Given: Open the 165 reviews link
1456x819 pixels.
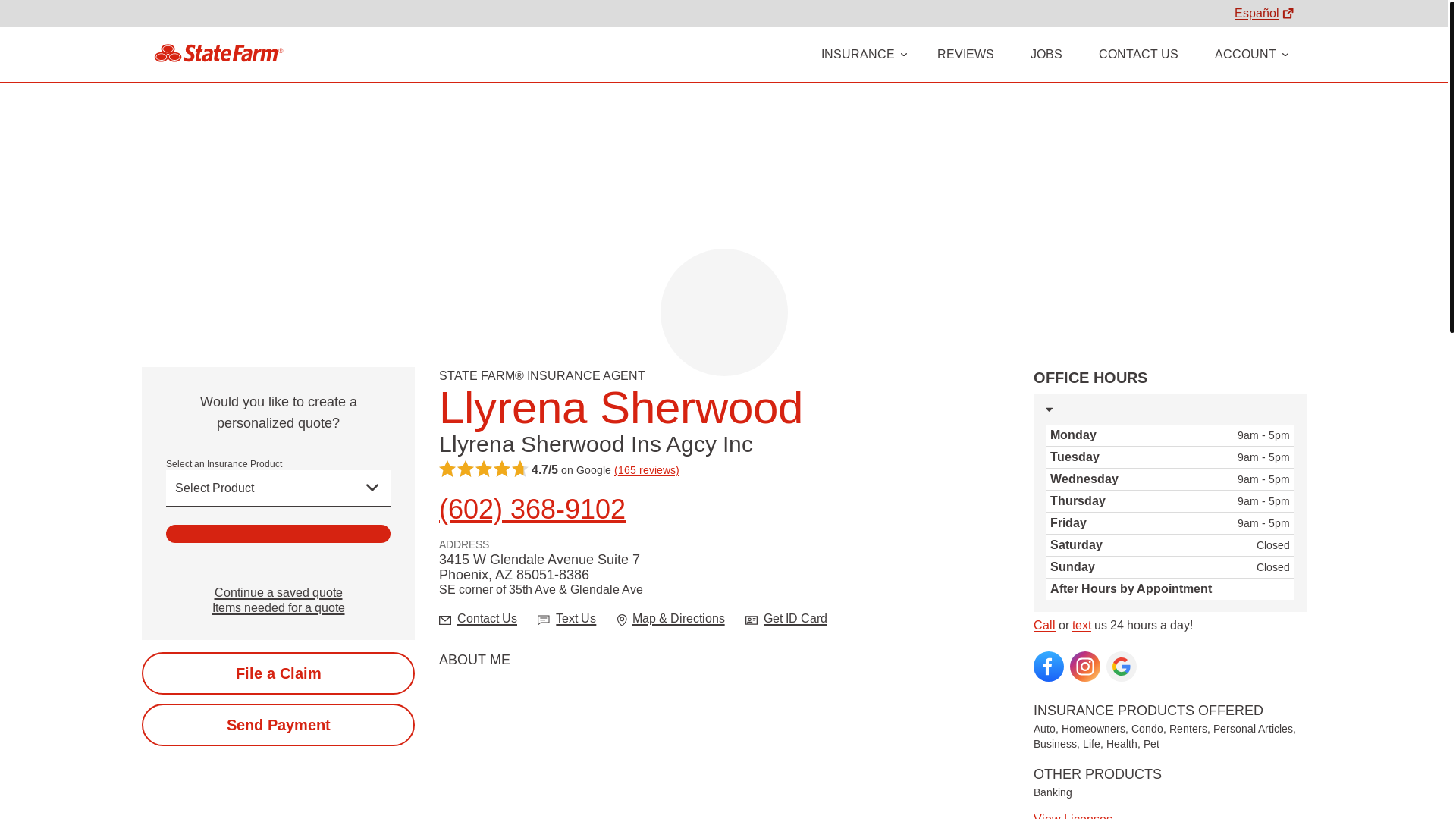Looking at the screenshot, I should coord(647,470).
